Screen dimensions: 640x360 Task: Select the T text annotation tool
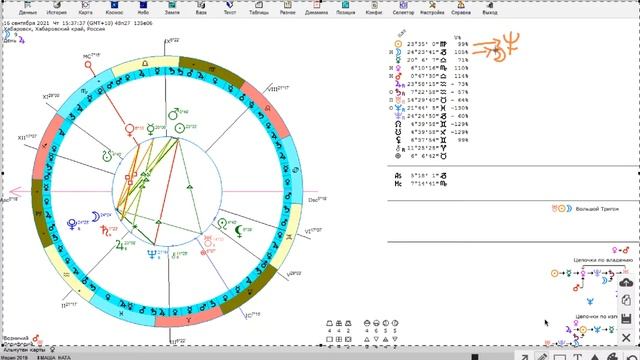tap(577, 356)
